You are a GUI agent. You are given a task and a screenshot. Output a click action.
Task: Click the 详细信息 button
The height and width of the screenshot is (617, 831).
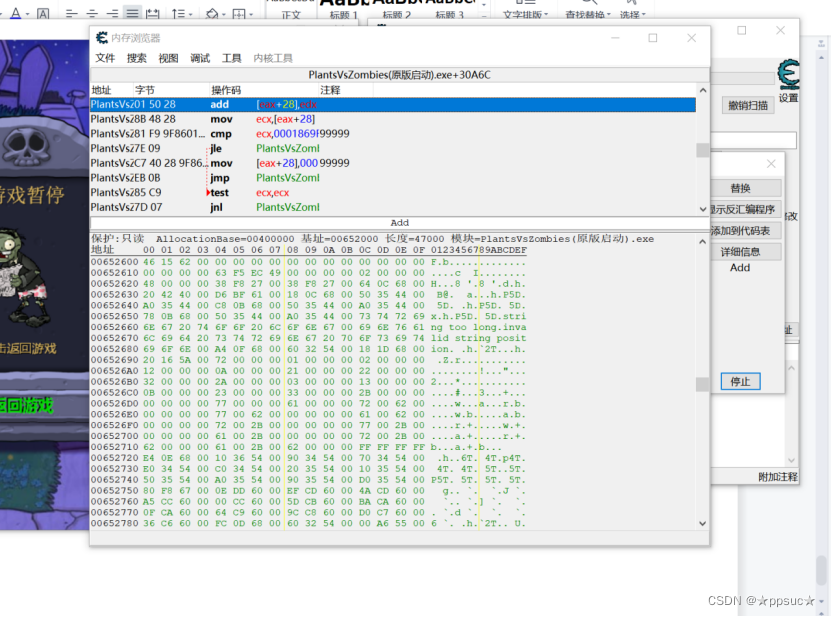pyautogui.click(x=746, y=252)
